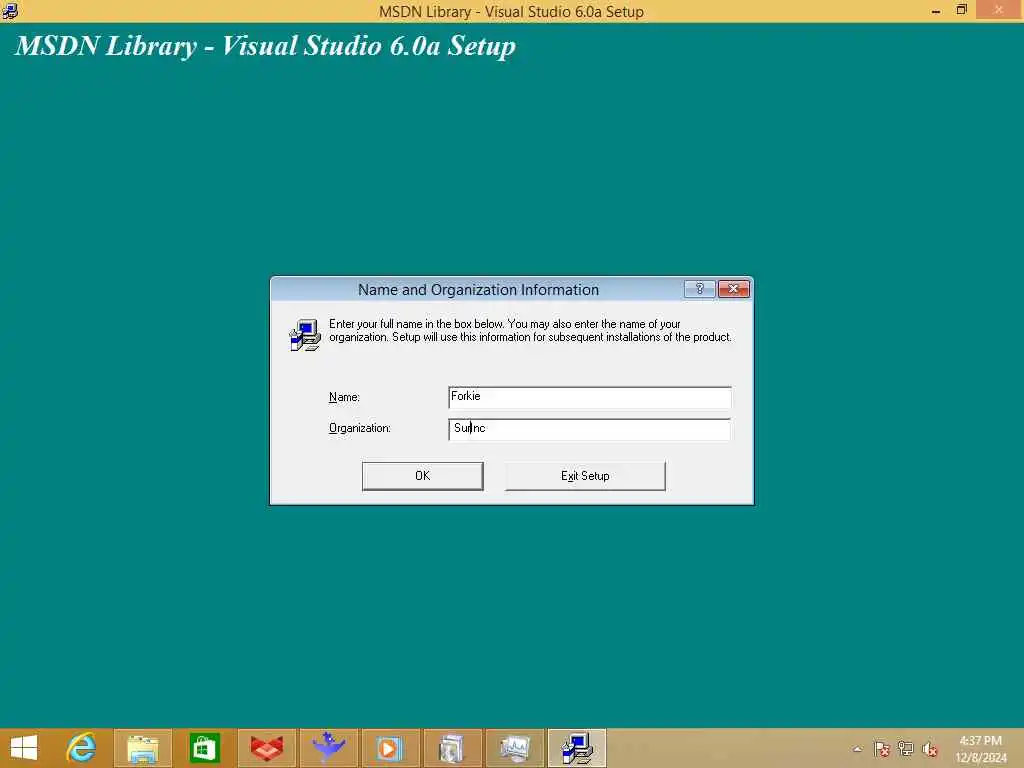1024x768 pixels.
Task: Focus the Organization input field
Action: [x=590, y=429]
